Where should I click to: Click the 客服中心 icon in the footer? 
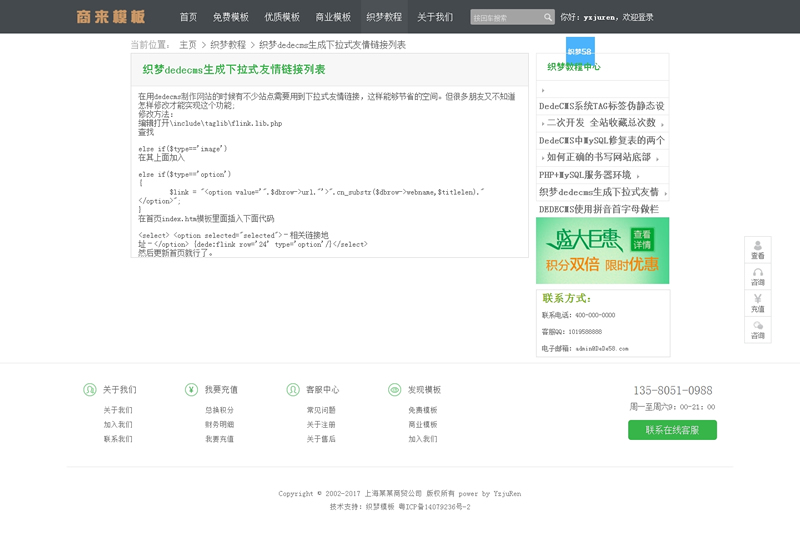pyautogui.click(x=293, y=389)
